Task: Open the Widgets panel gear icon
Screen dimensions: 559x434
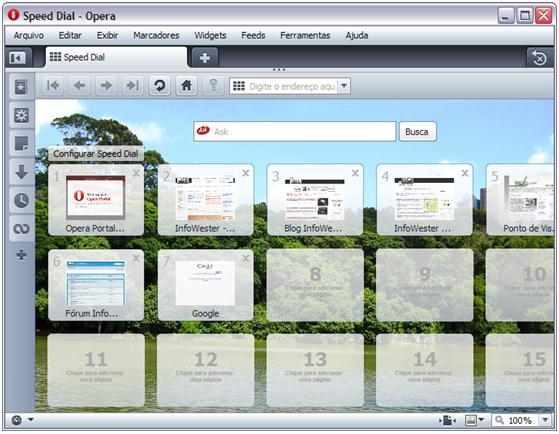Action: click(x=21, y=116)
